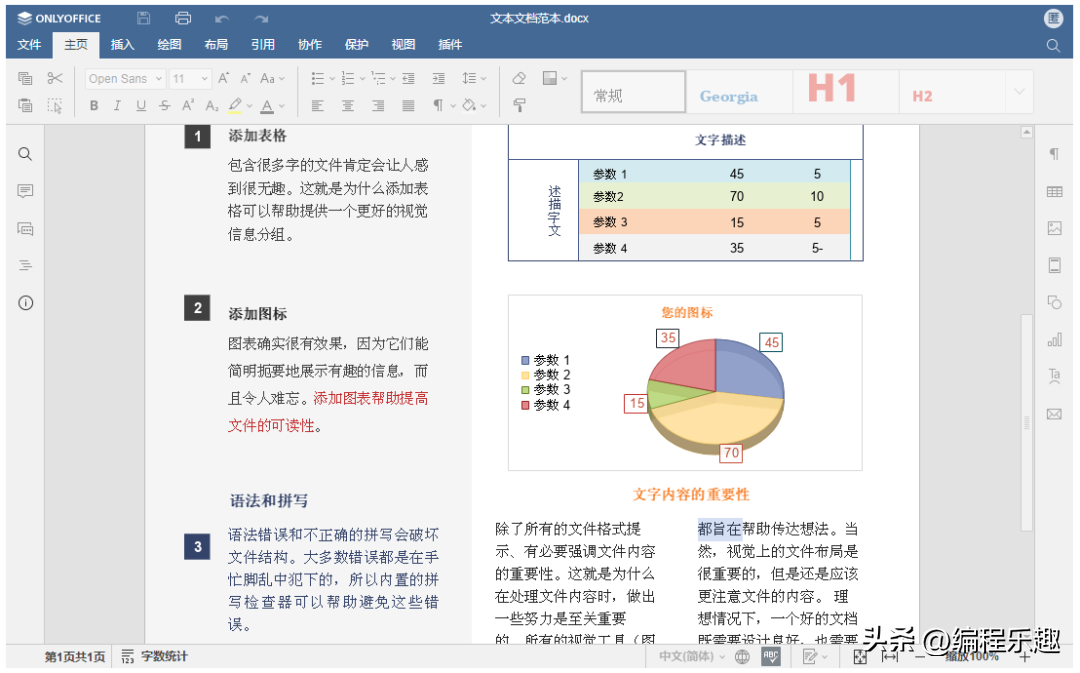Expand the paragraph styles gallery arrow
The height and width of the screenshot is (673, 1080).
[1019, 92]
